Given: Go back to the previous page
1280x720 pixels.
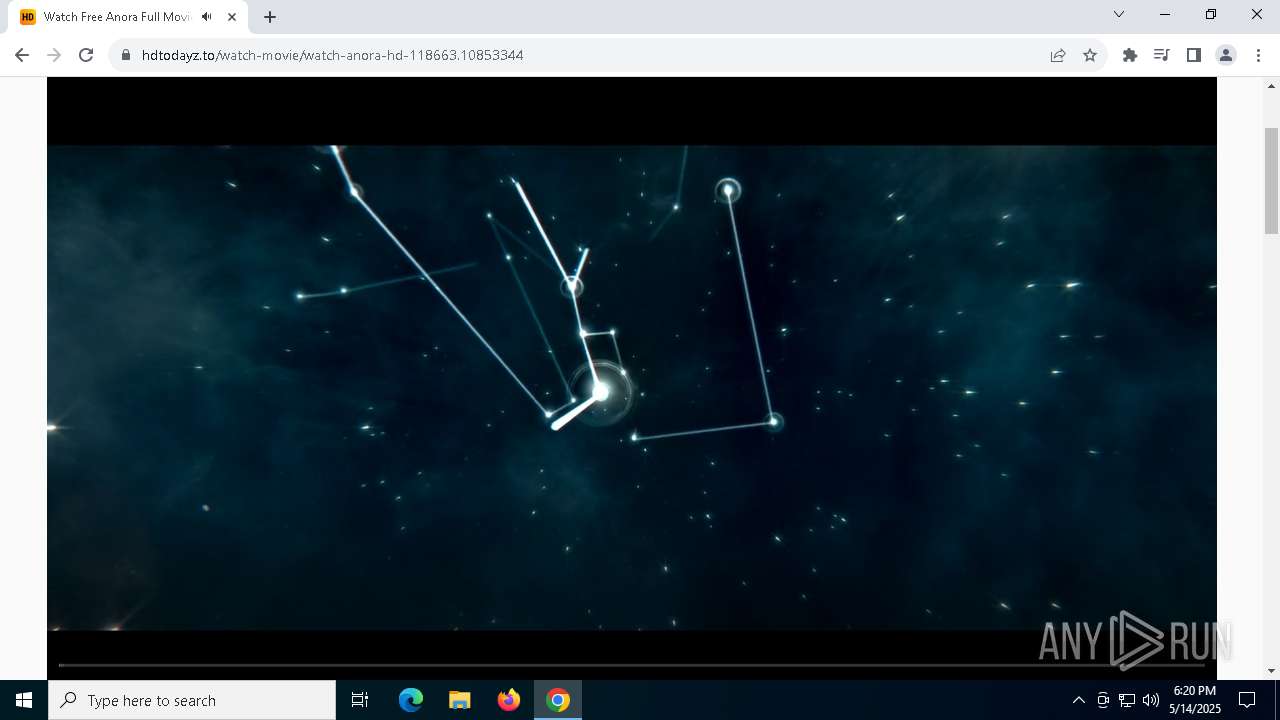Looking at the screenshot, I should [x=22, y=55].
